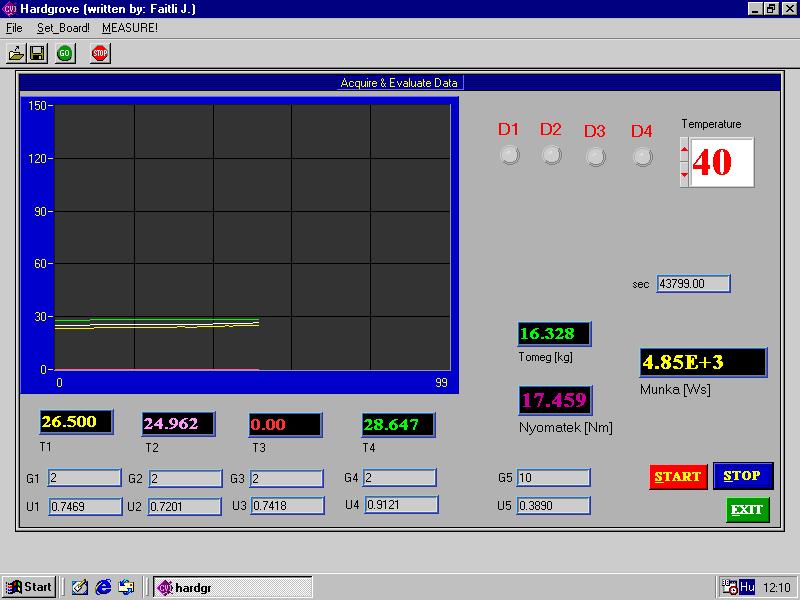Toggle the D2 indicator LED
Viewport: 800px width, 600px height.
pos(551,155)
